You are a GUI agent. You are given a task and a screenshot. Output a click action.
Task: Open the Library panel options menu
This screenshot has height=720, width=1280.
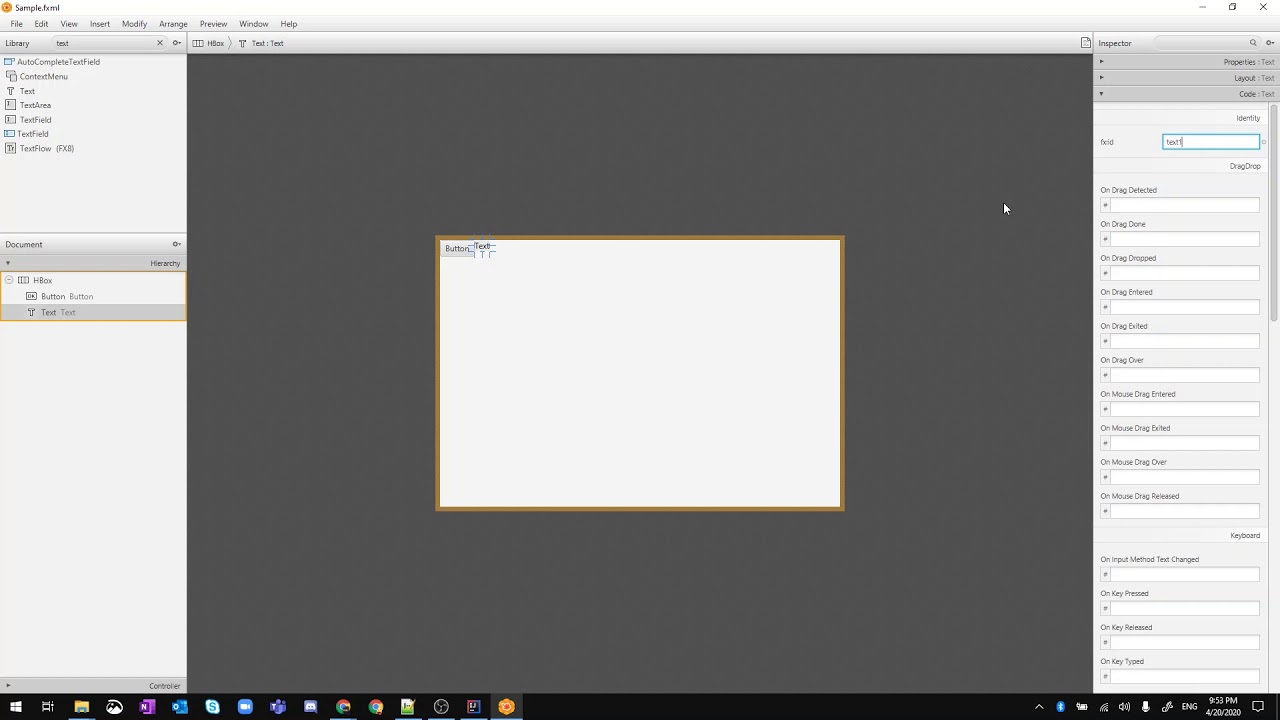click(x=176, y=43)
